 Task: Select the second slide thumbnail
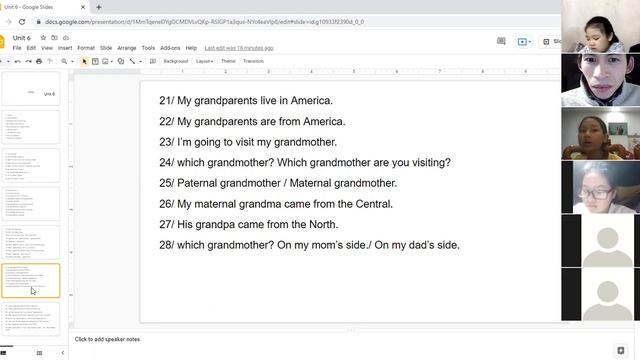click(31, 127)
